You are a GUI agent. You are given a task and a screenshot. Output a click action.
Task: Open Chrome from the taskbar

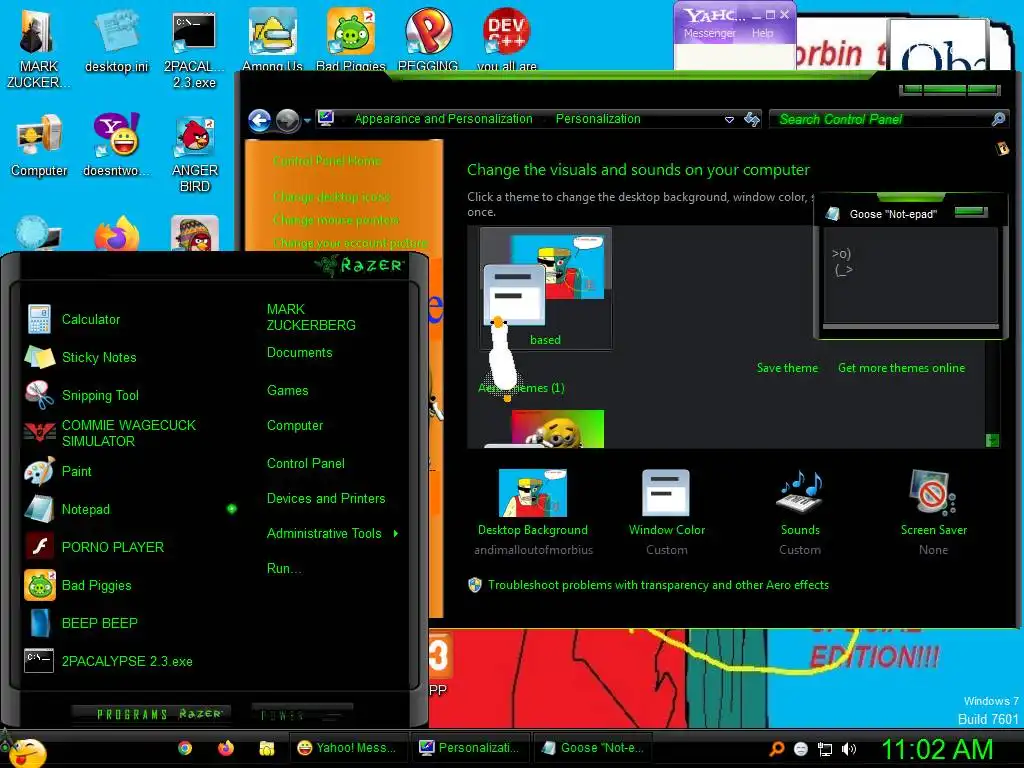coord(185,748)
